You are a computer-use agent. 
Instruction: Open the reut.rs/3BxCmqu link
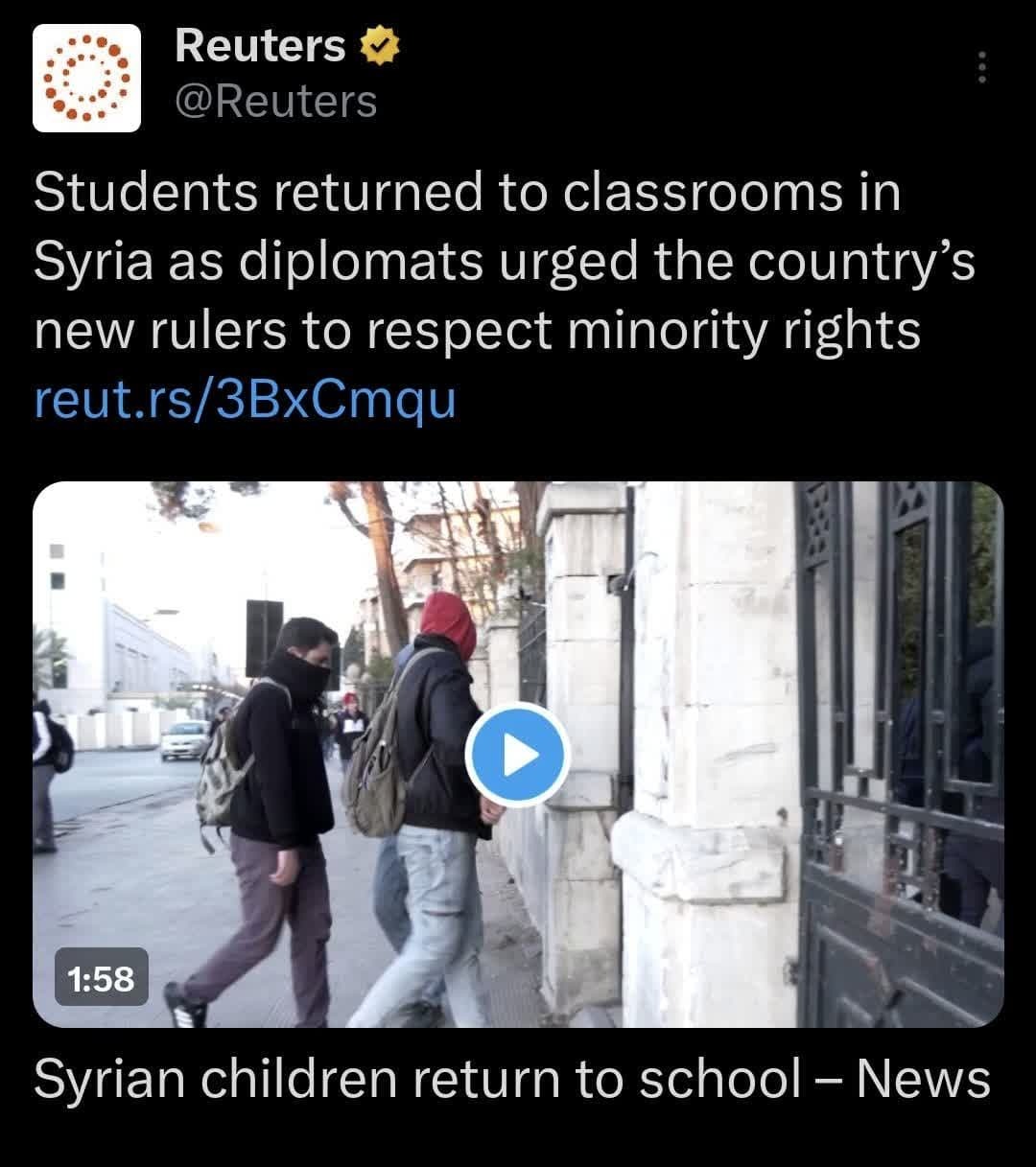[245, 399]
